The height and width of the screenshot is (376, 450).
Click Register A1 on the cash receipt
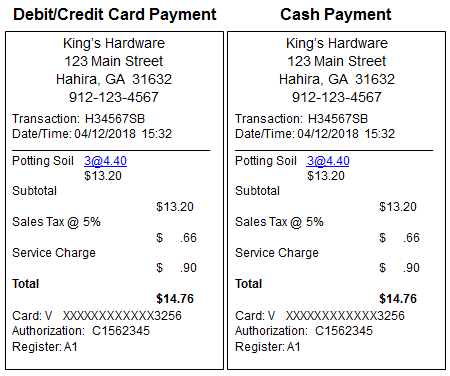click(268, 347)
